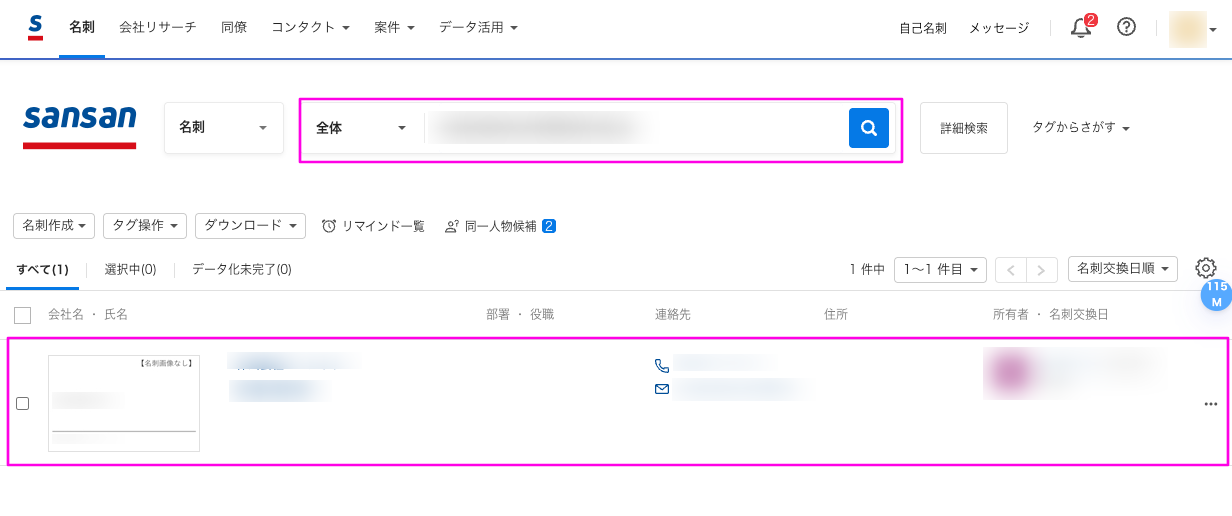Expand the 全体 search scope dropdown
Viewport: 1232px width, 516px height.
(x=361, y=128)
